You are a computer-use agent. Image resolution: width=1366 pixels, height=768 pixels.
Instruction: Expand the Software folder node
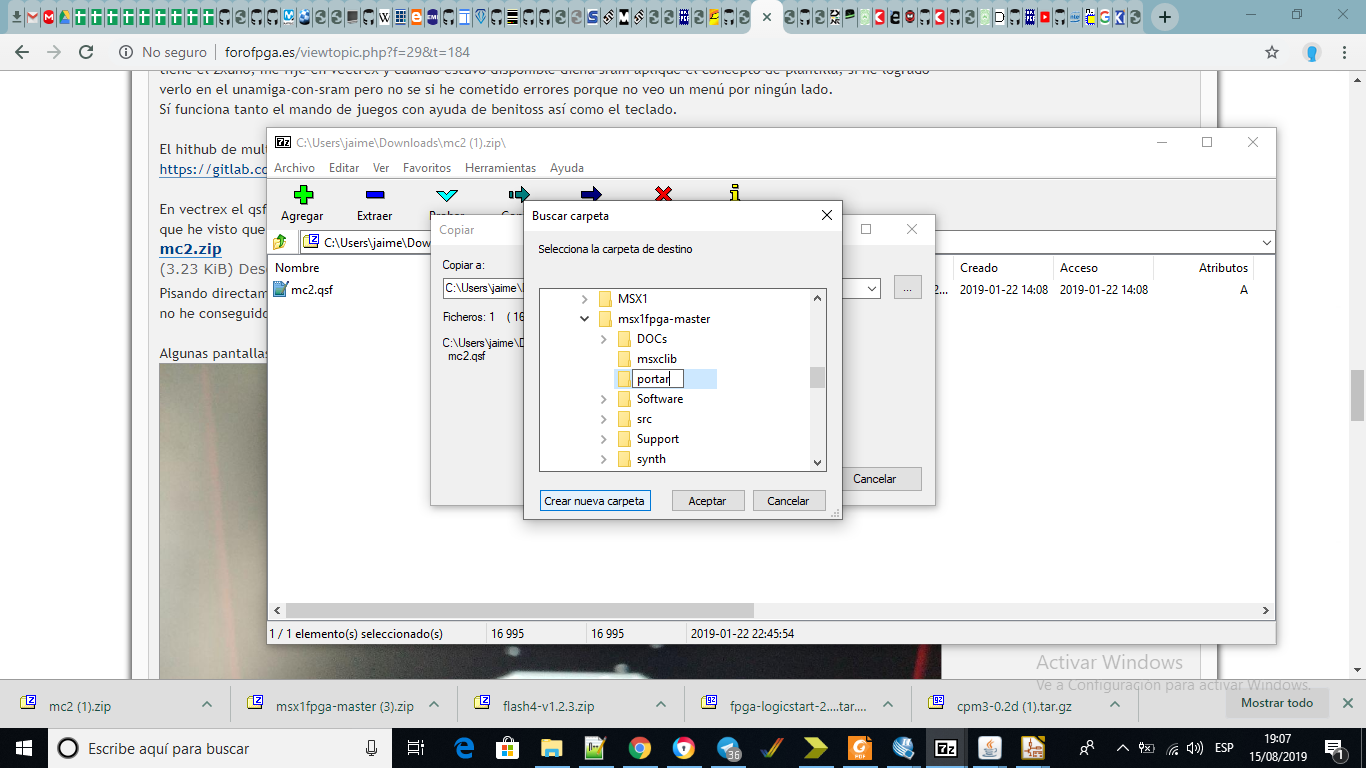point(604,399)
